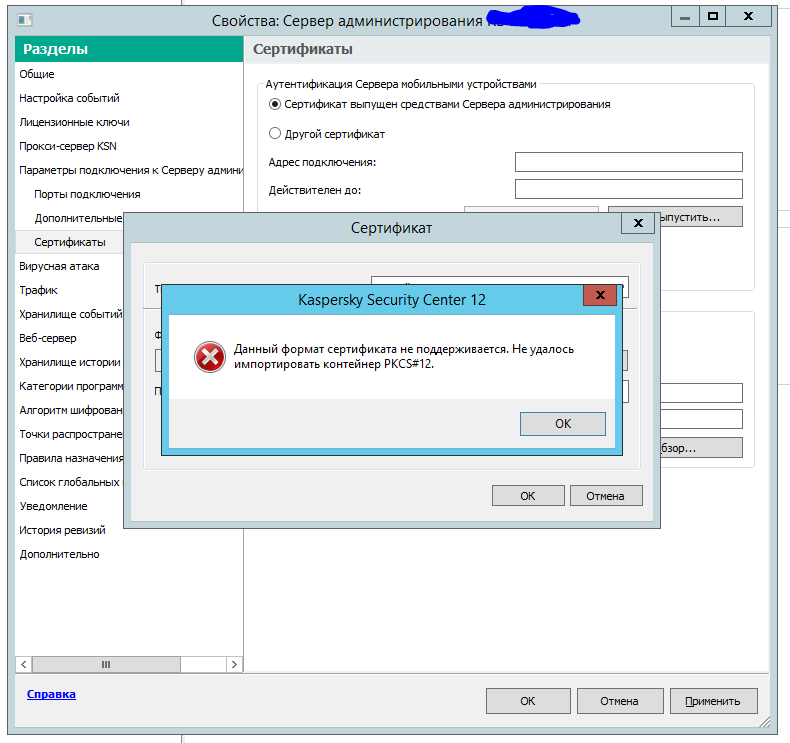The width and height of the screenshot is (790, 743).
Task: Close the Свойства window
Action: tap(749, 17)
